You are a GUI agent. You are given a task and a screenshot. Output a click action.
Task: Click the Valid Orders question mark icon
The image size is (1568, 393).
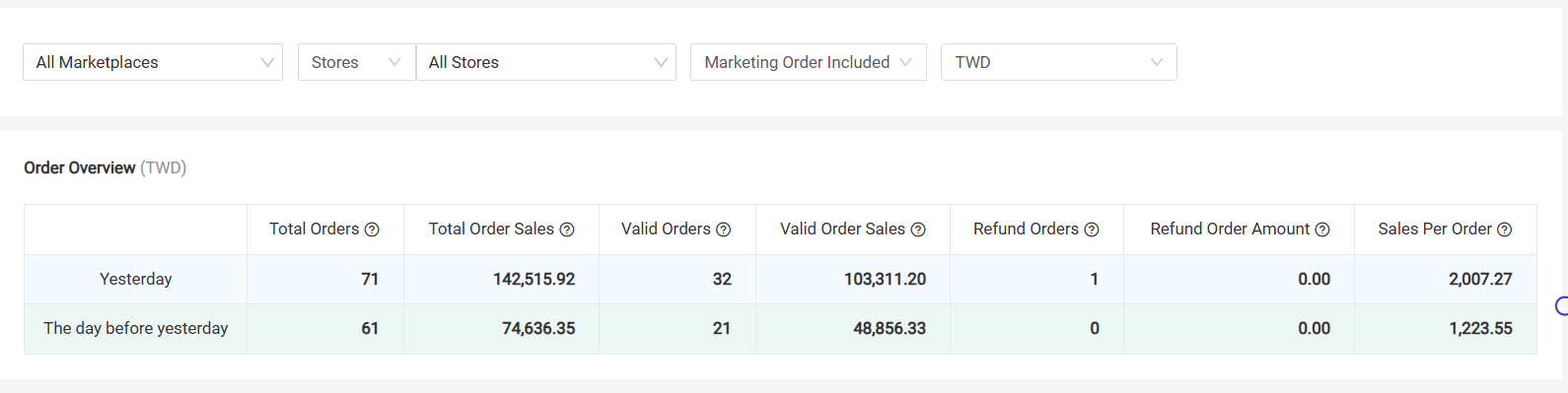tap(724, 229)
